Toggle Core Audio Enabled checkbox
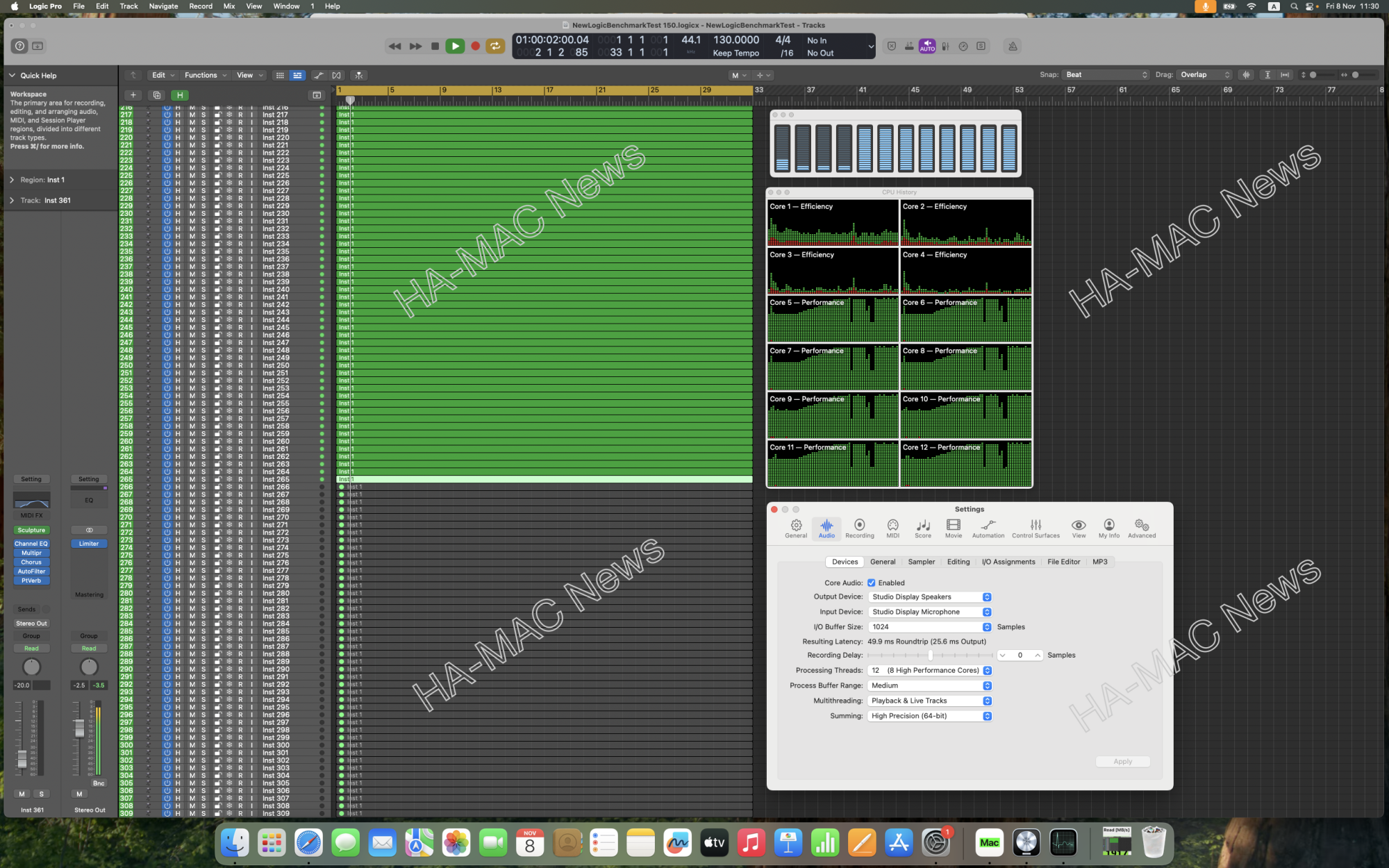This screenshot has height=868, width=1389. (873, 582)
